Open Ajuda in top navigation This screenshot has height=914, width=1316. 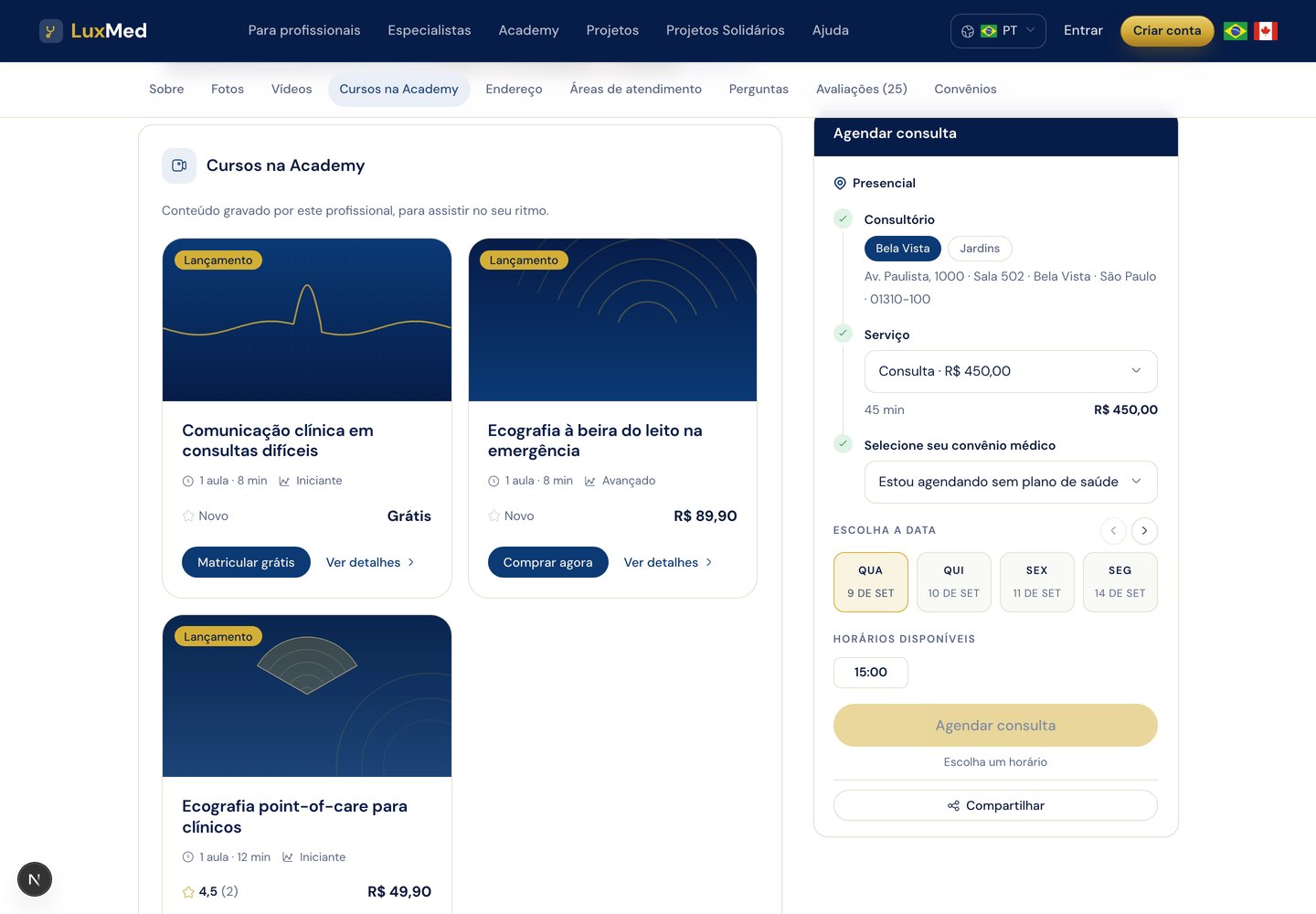click(x=831, y=30)
